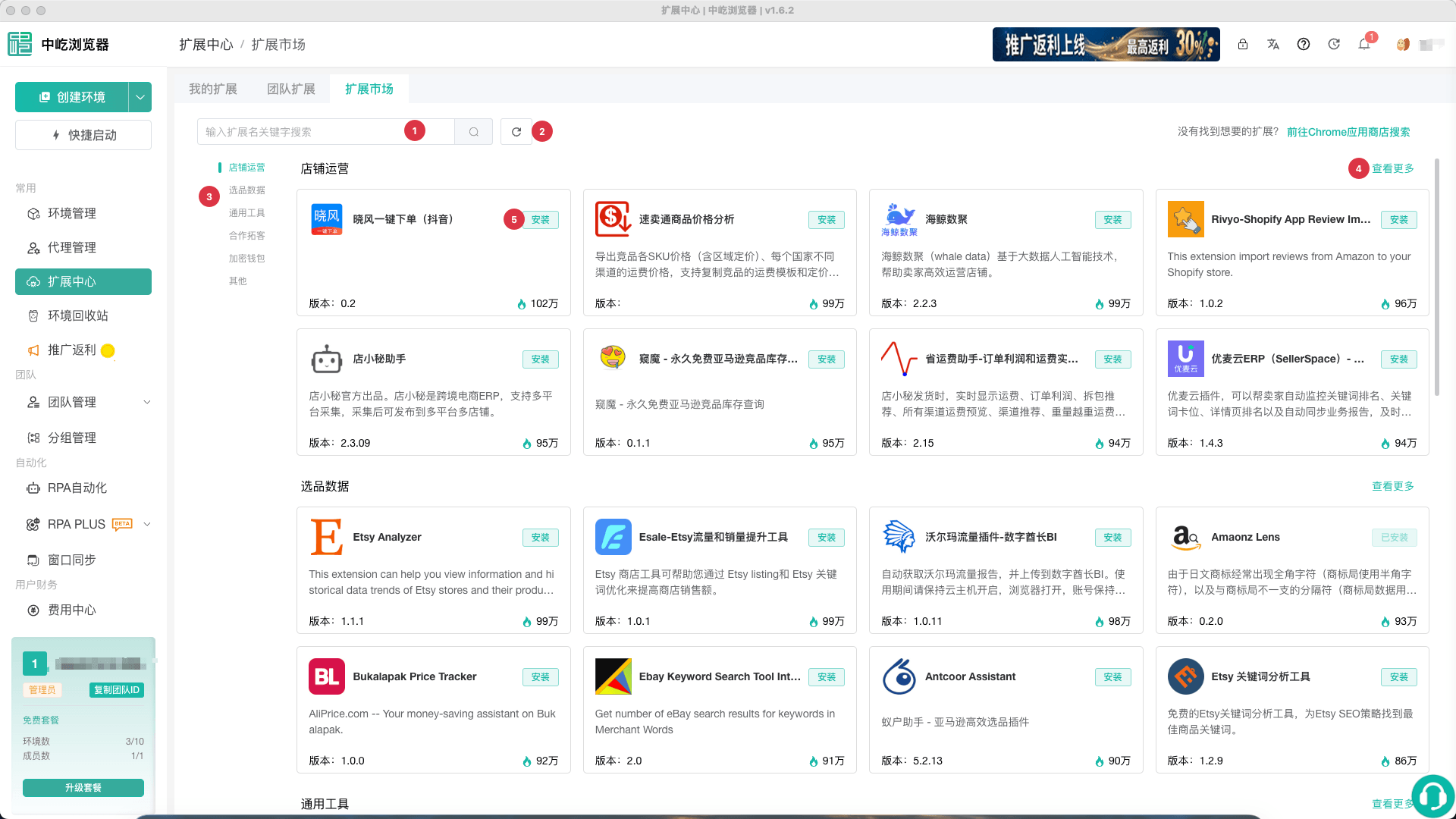
Task: Click the 升级套餐 button
Action: point(83,788)
